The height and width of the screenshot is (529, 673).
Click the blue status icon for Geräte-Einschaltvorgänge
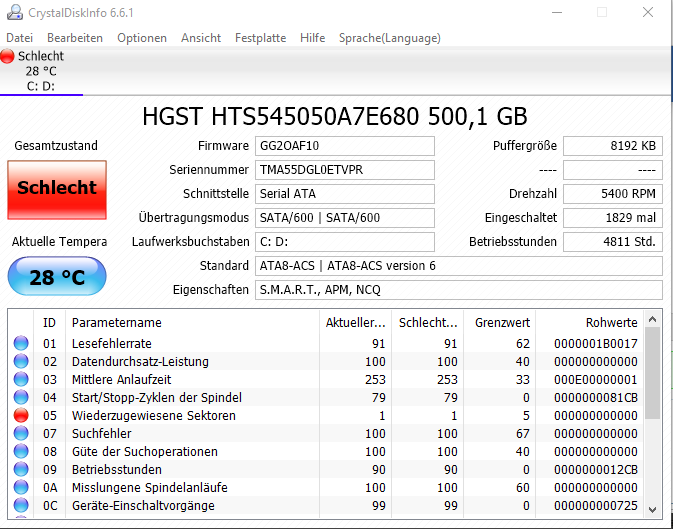(21, 505)
